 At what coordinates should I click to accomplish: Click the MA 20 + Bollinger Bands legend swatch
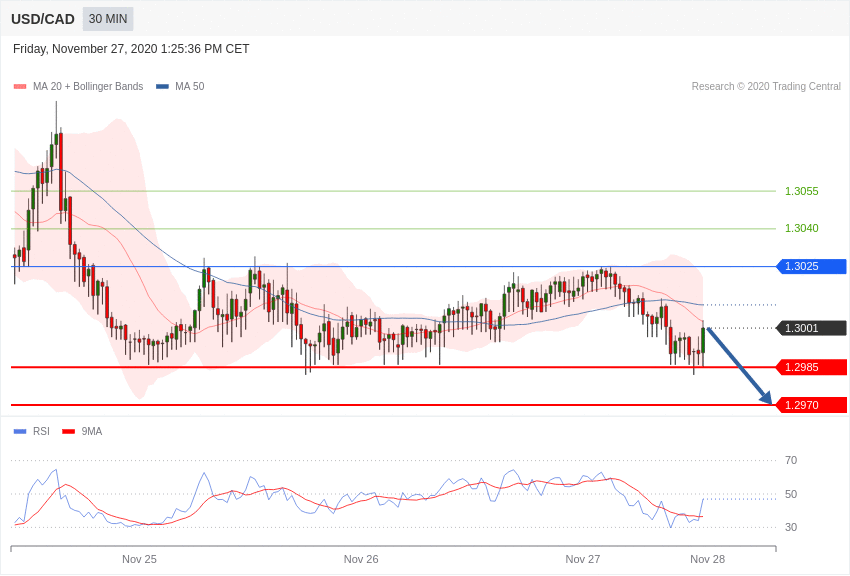(20, 87)
